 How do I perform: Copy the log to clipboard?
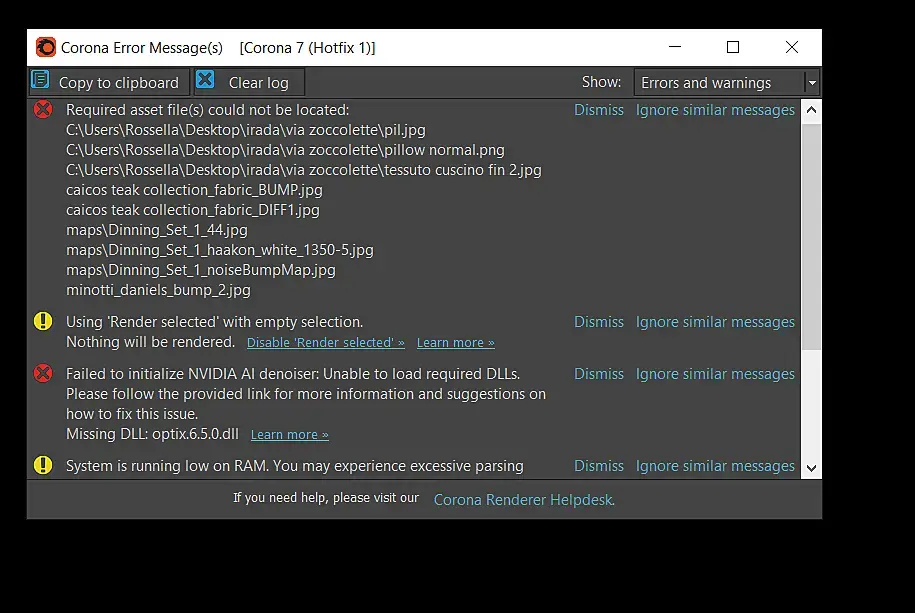(x=109, y=82)
